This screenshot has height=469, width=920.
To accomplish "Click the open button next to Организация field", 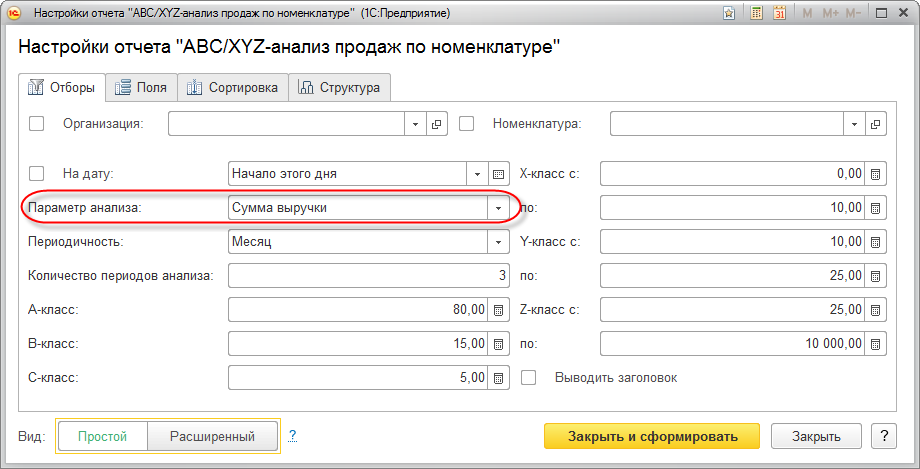I will (437, 124).
